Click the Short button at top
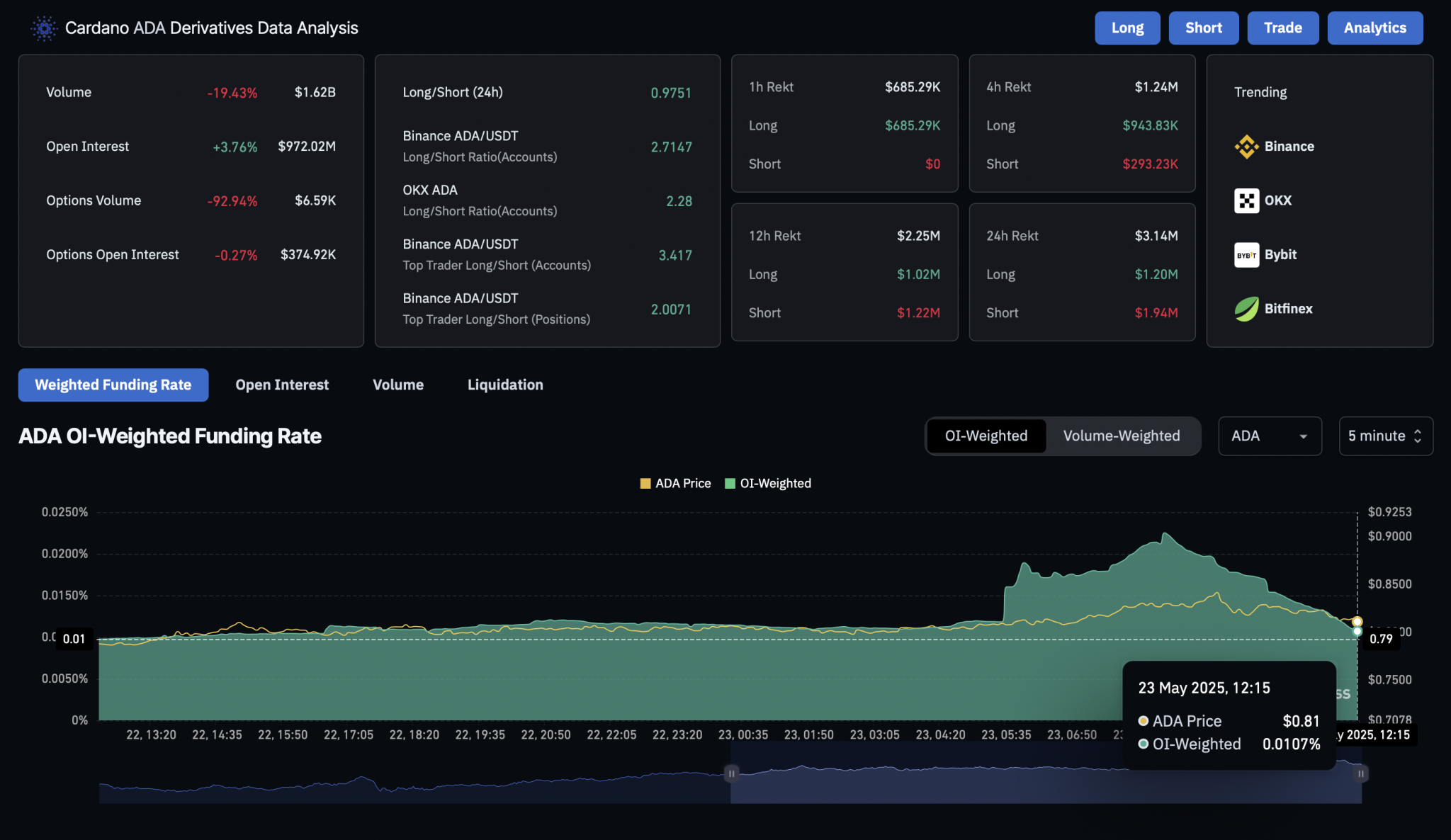The height and width of the screenshot is (840, 1451). (1203, 28)
